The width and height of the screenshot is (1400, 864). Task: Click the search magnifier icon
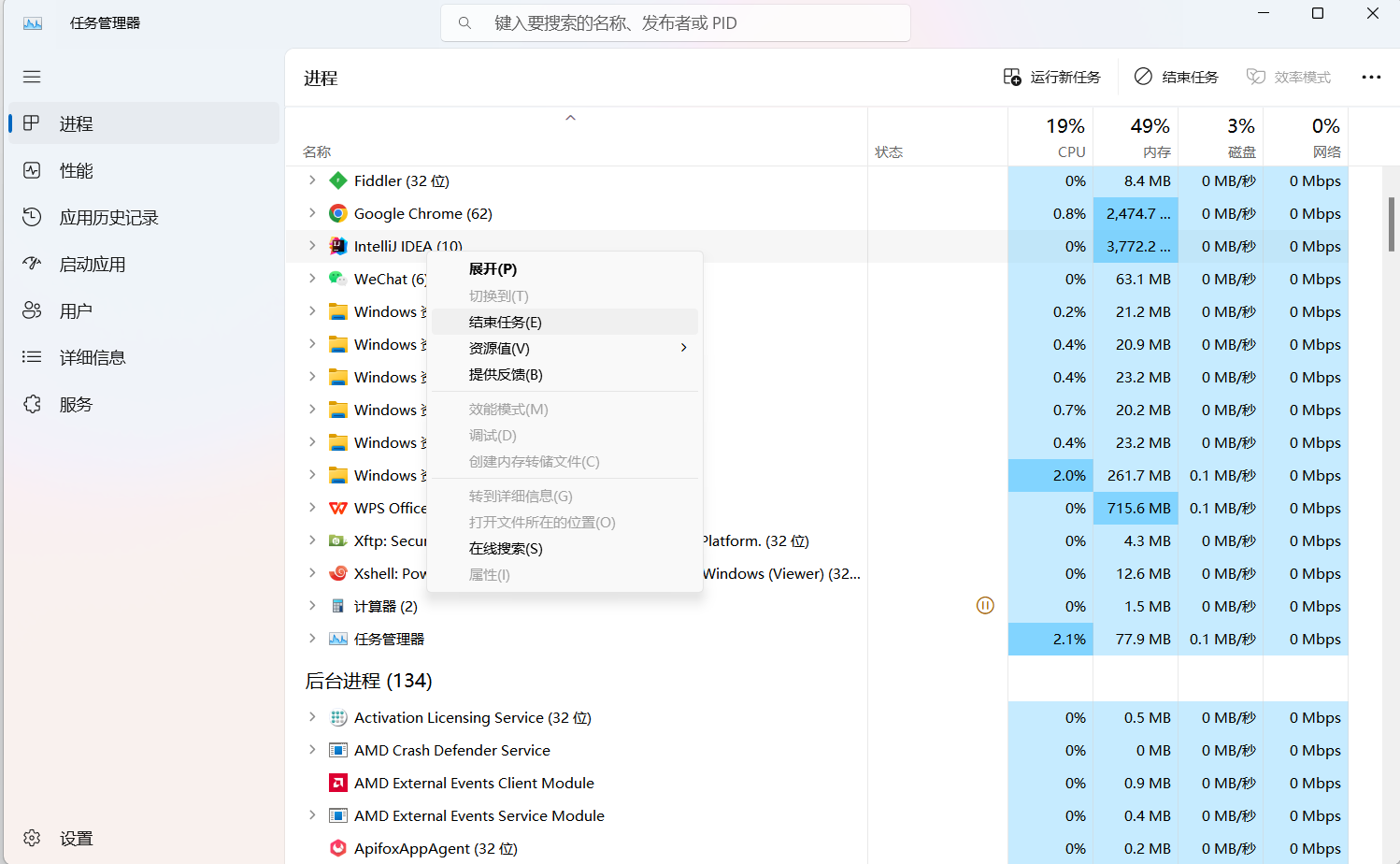coord(464,23)
